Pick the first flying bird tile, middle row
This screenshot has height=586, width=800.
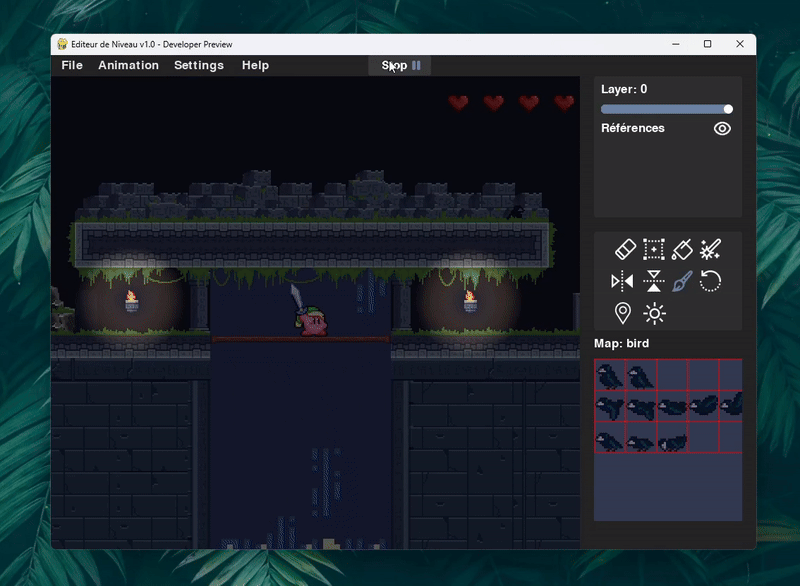tap(610, 406)
